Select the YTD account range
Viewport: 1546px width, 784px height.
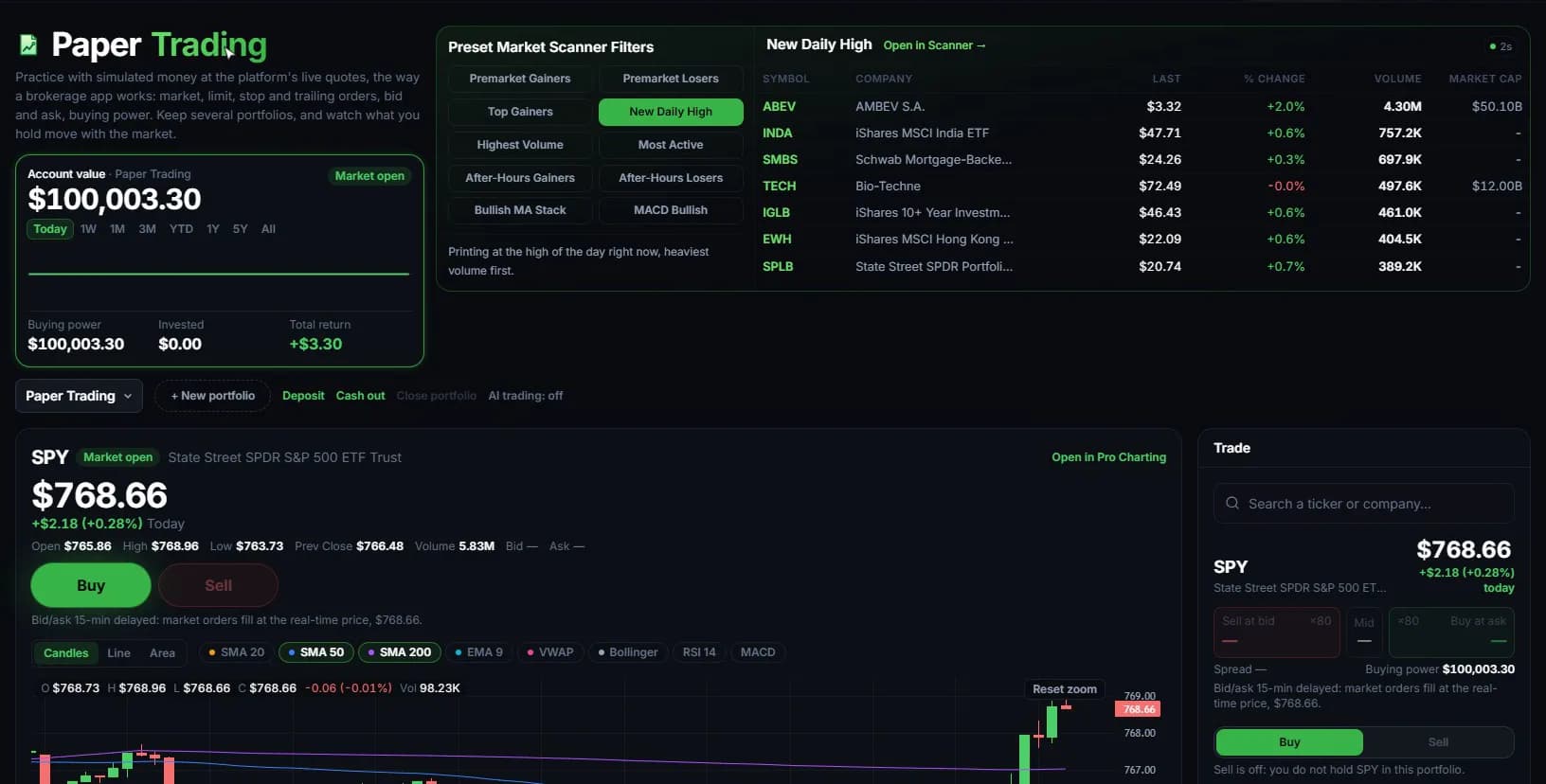tap(181, 229)
